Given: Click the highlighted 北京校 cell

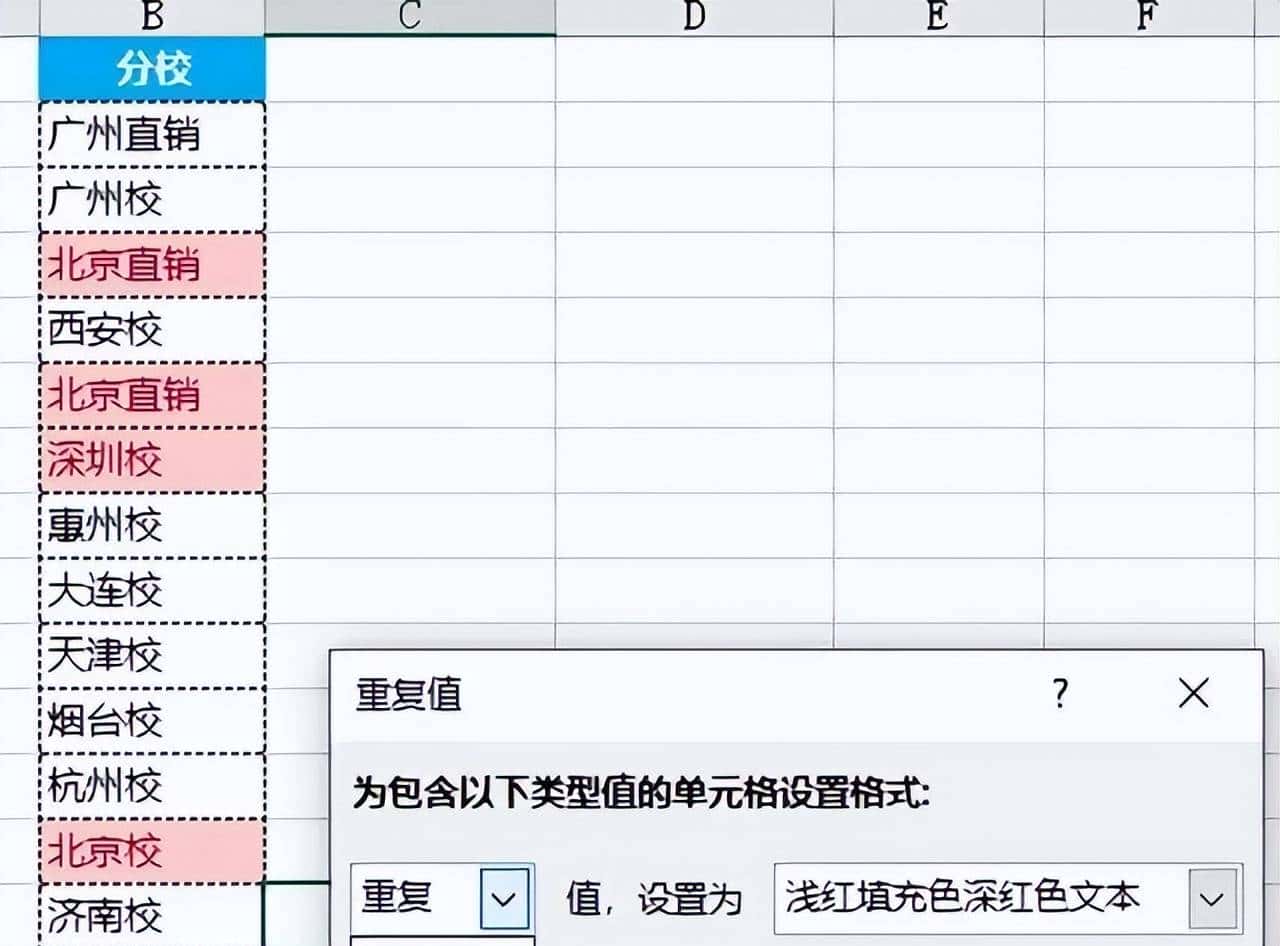Looking at the screenshot, I should 150,852.
